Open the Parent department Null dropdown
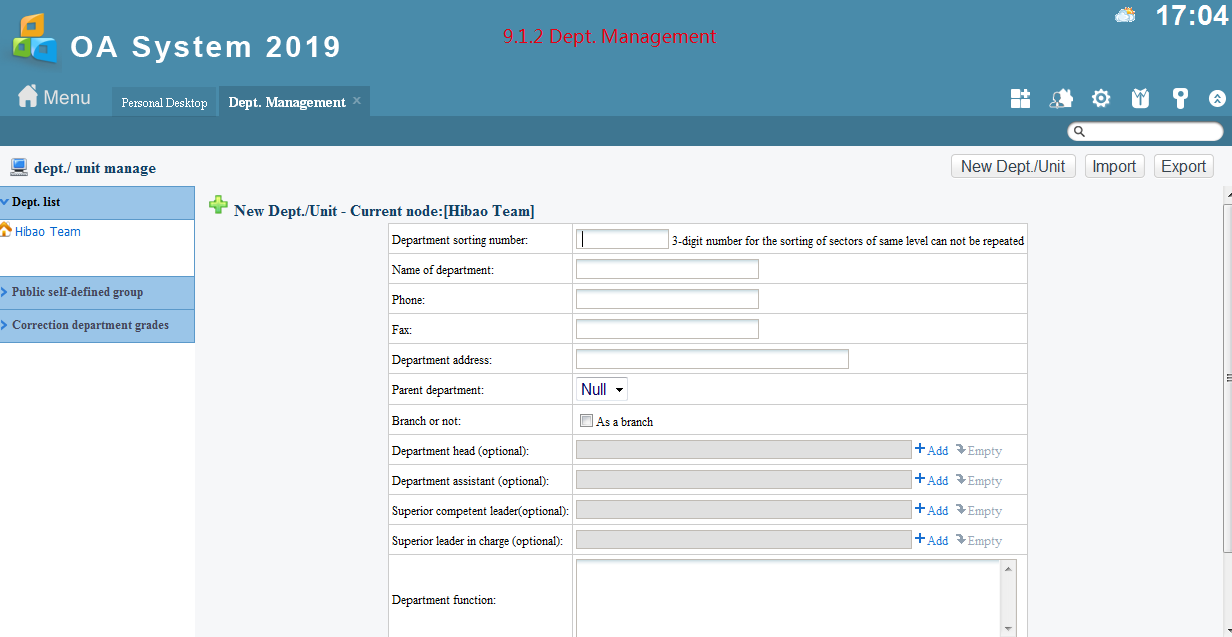The image size is (1232, 637). (x=602, y=389)
